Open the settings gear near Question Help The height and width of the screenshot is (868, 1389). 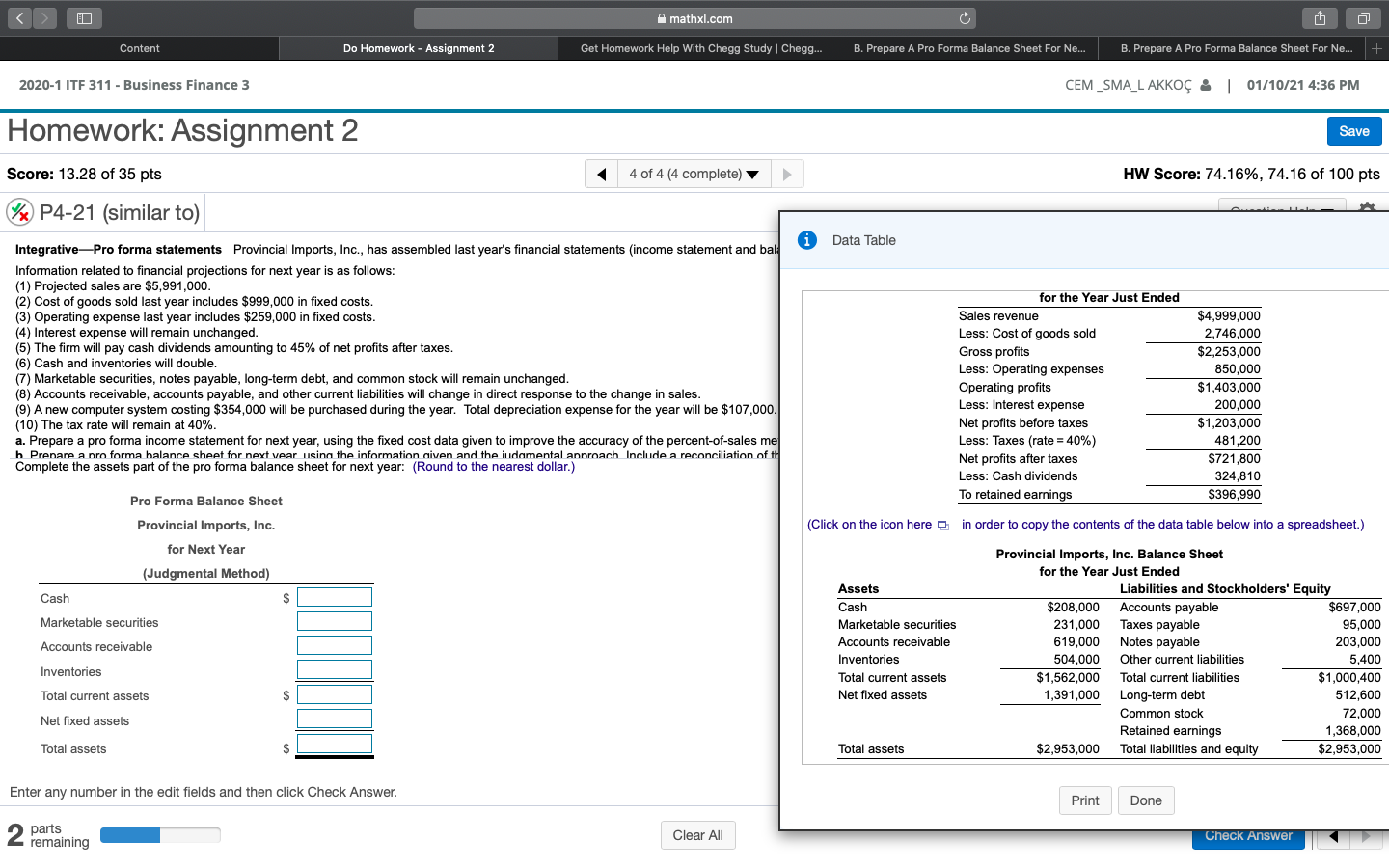(x=1367, y=207)
